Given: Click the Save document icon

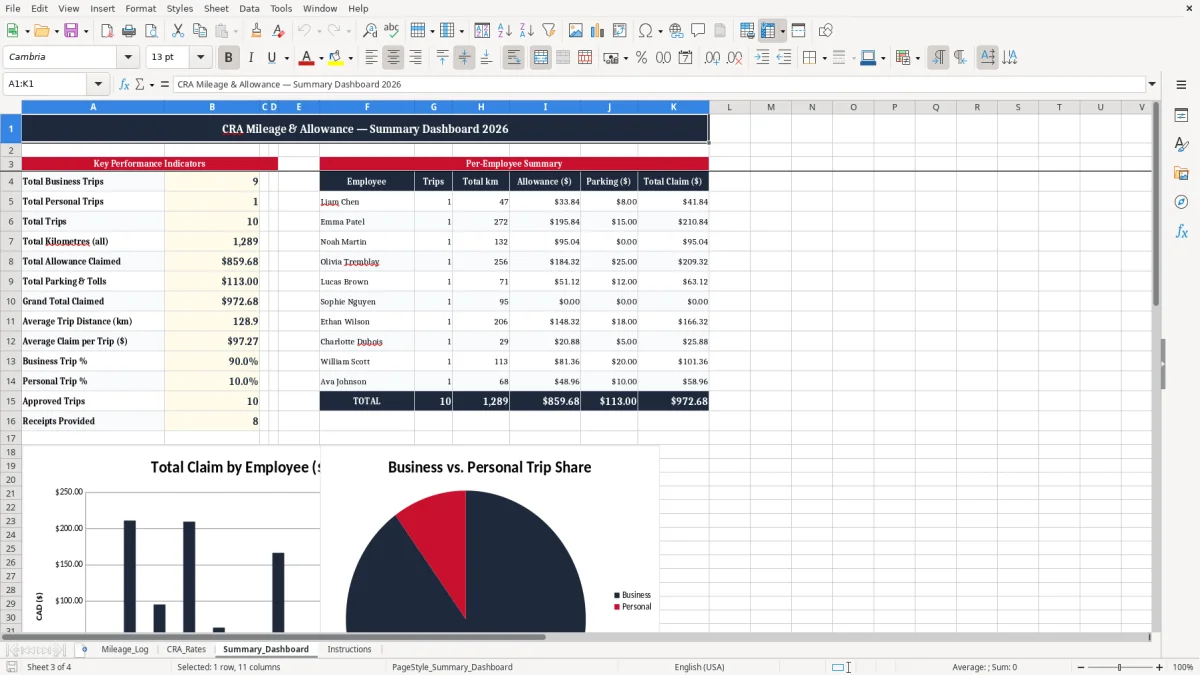Looking at the screenshot, I should (71, 31).
